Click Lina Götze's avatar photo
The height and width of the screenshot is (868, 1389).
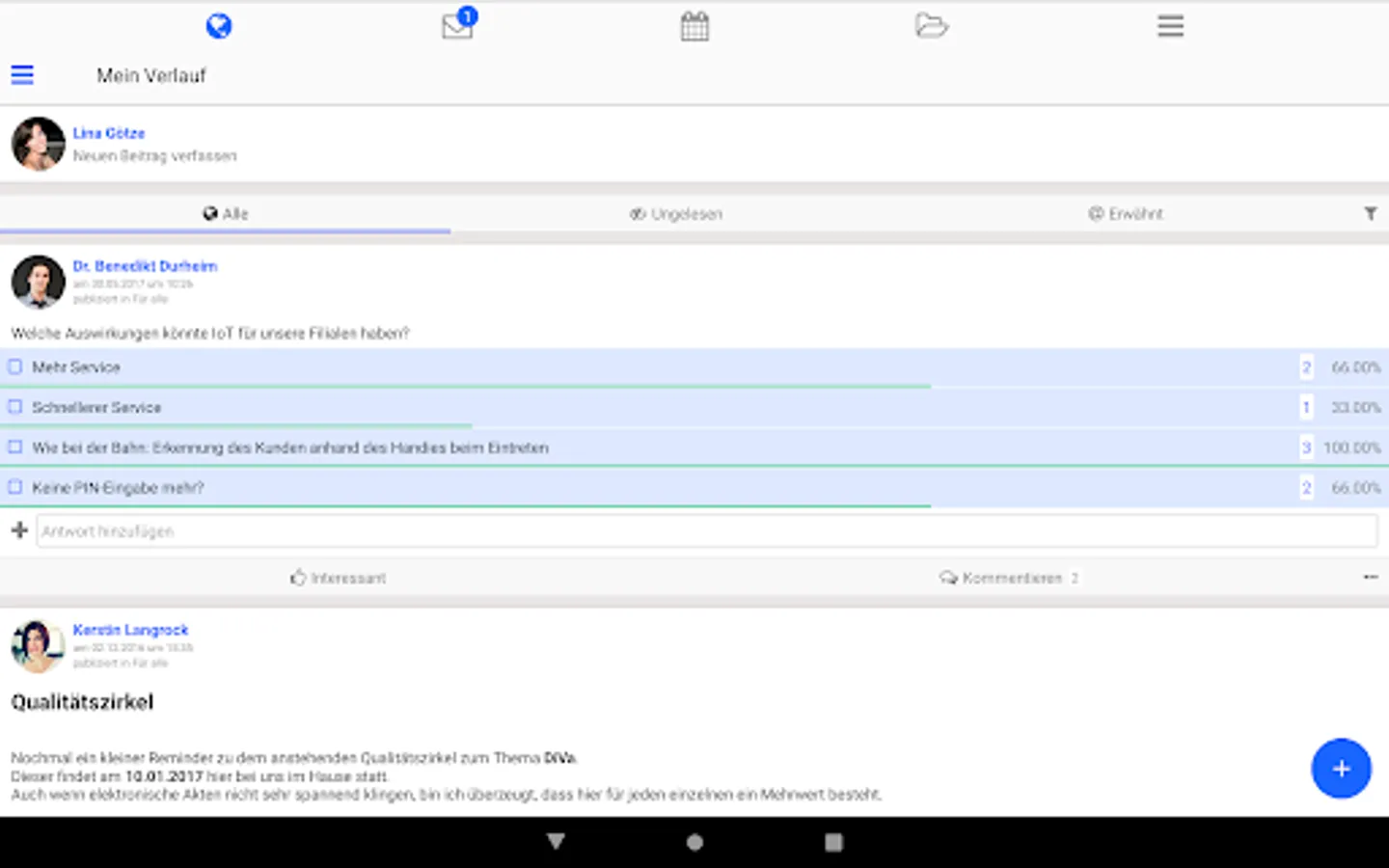(x=38, y=144)
